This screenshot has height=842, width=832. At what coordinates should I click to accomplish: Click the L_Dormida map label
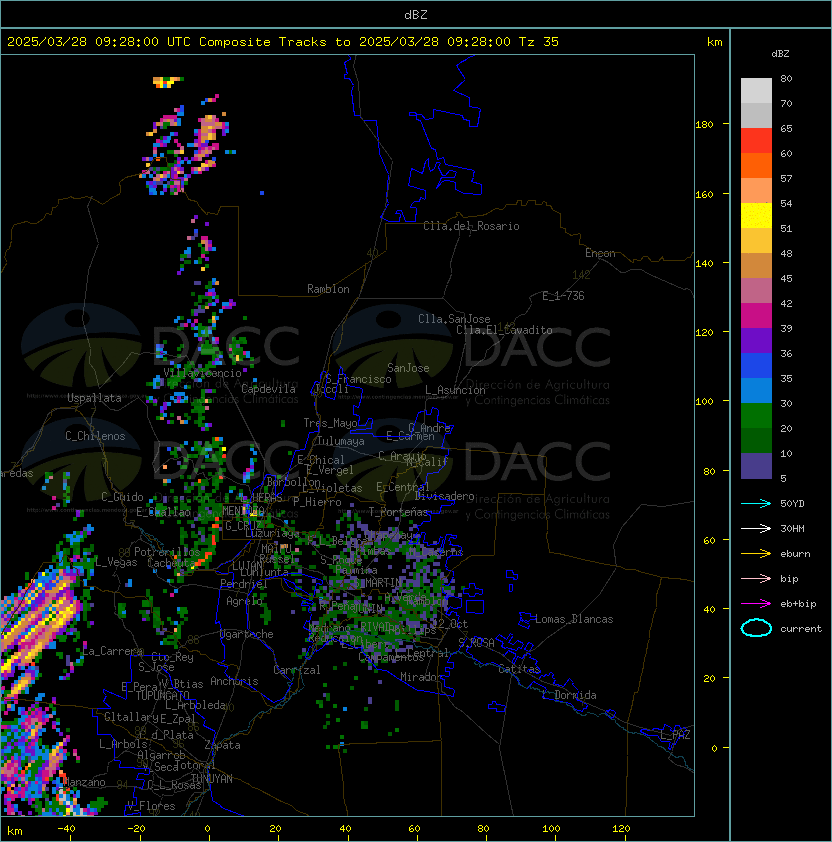[569, 695]
